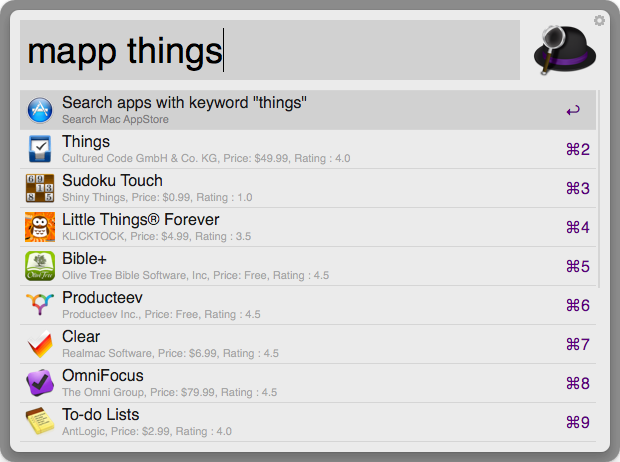Viewport: 620px width, 462px height.
Task: Click the Alfred preferences gear icon
Action: [599, 20]
